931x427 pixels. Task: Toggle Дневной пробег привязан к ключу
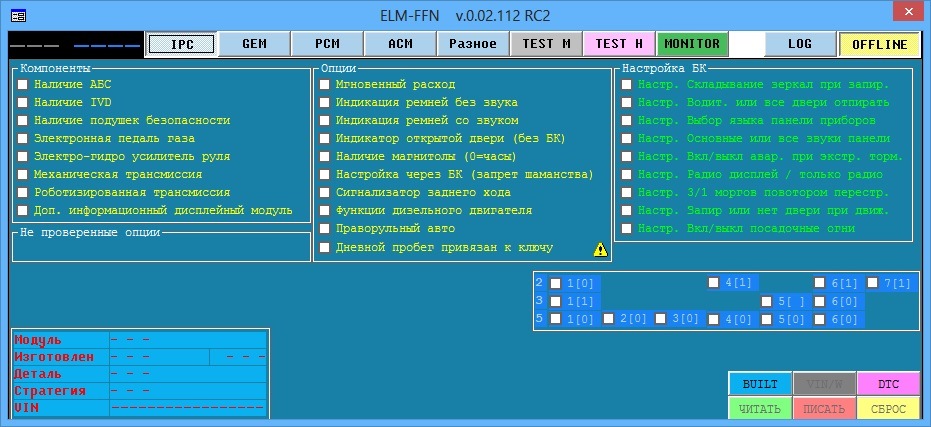click(324, 247)
